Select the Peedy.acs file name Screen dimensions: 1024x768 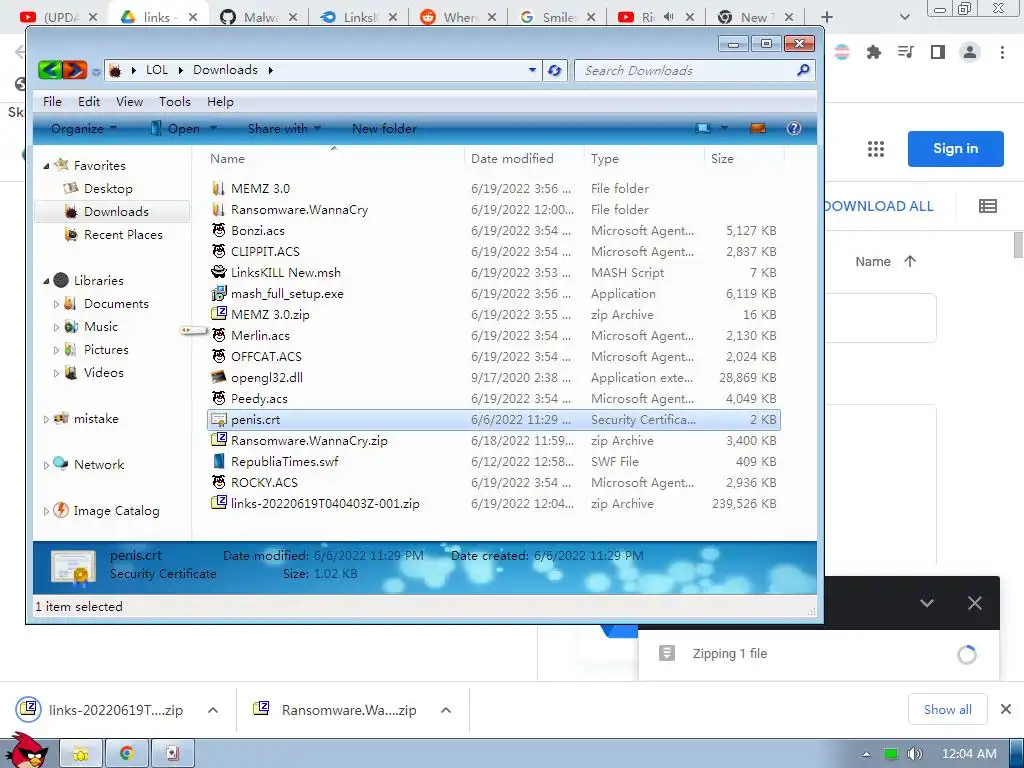tap(259, 398)
